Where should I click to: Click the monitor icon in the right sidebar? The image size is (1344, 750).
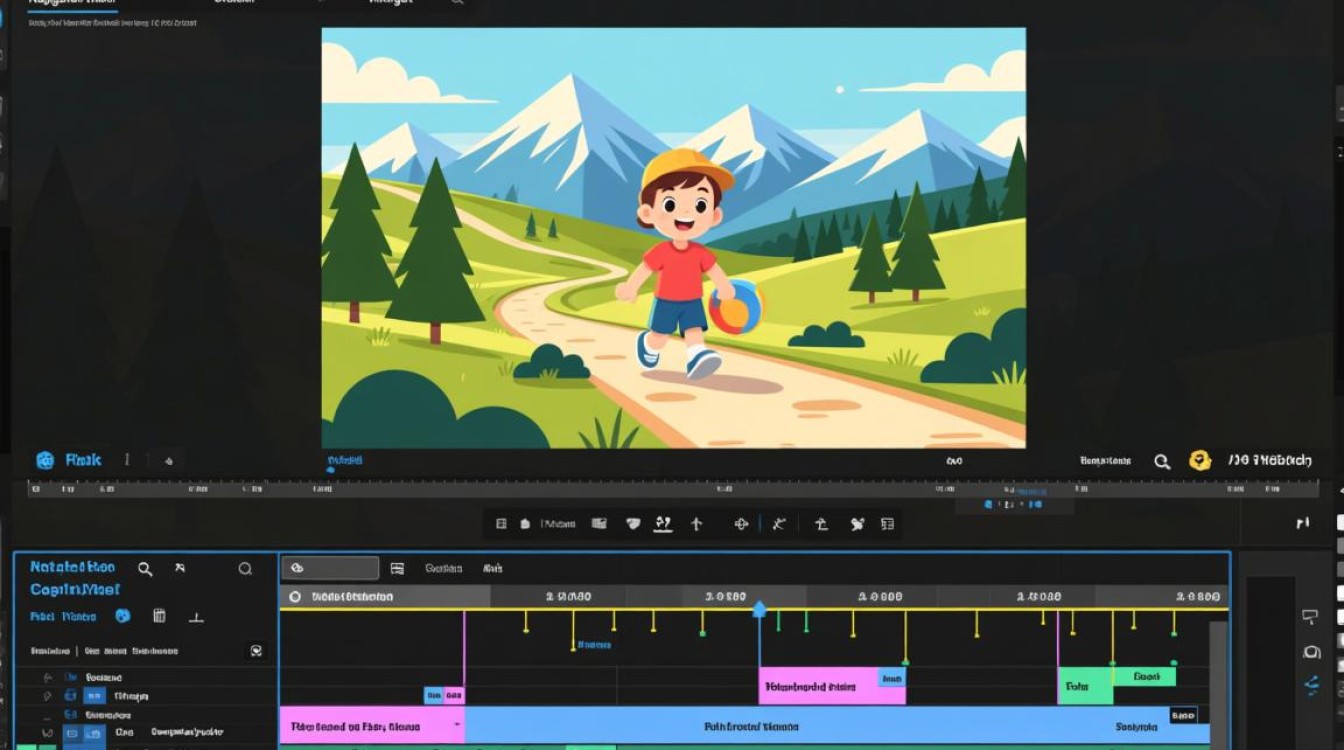coord(1311,617)
